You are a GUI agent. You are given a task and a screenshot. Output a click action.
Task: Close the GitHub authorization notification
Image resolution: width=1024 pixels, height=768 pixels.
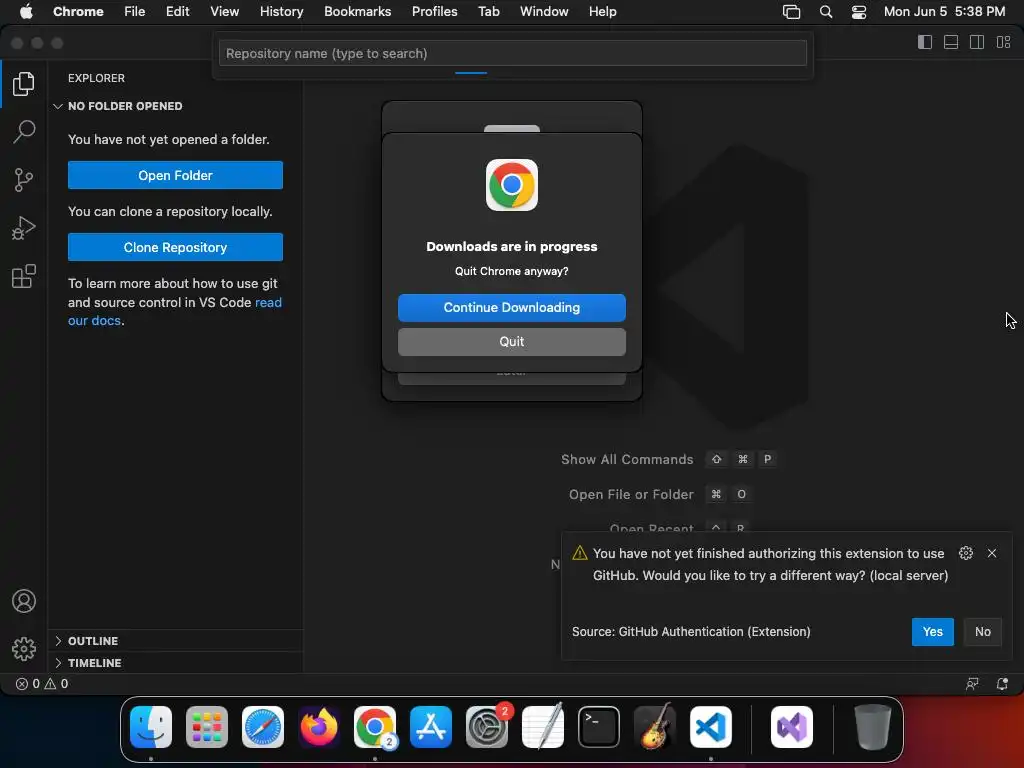[x=992, y=553]
